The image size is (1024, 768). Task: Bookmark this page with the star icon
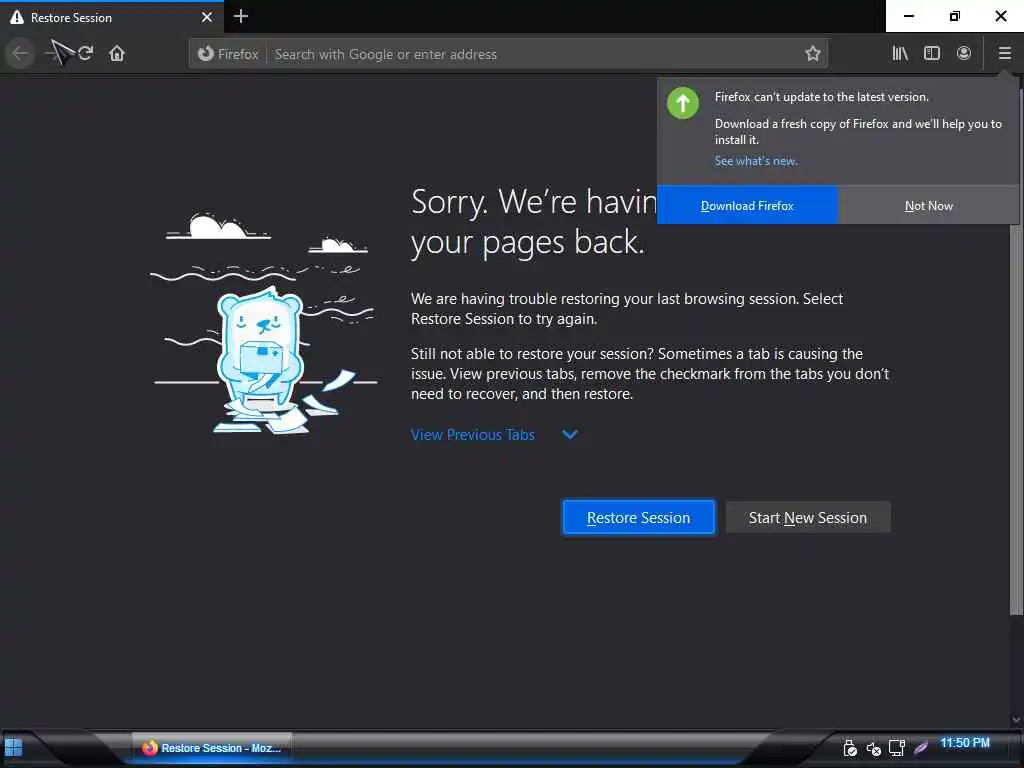[812, 54]
